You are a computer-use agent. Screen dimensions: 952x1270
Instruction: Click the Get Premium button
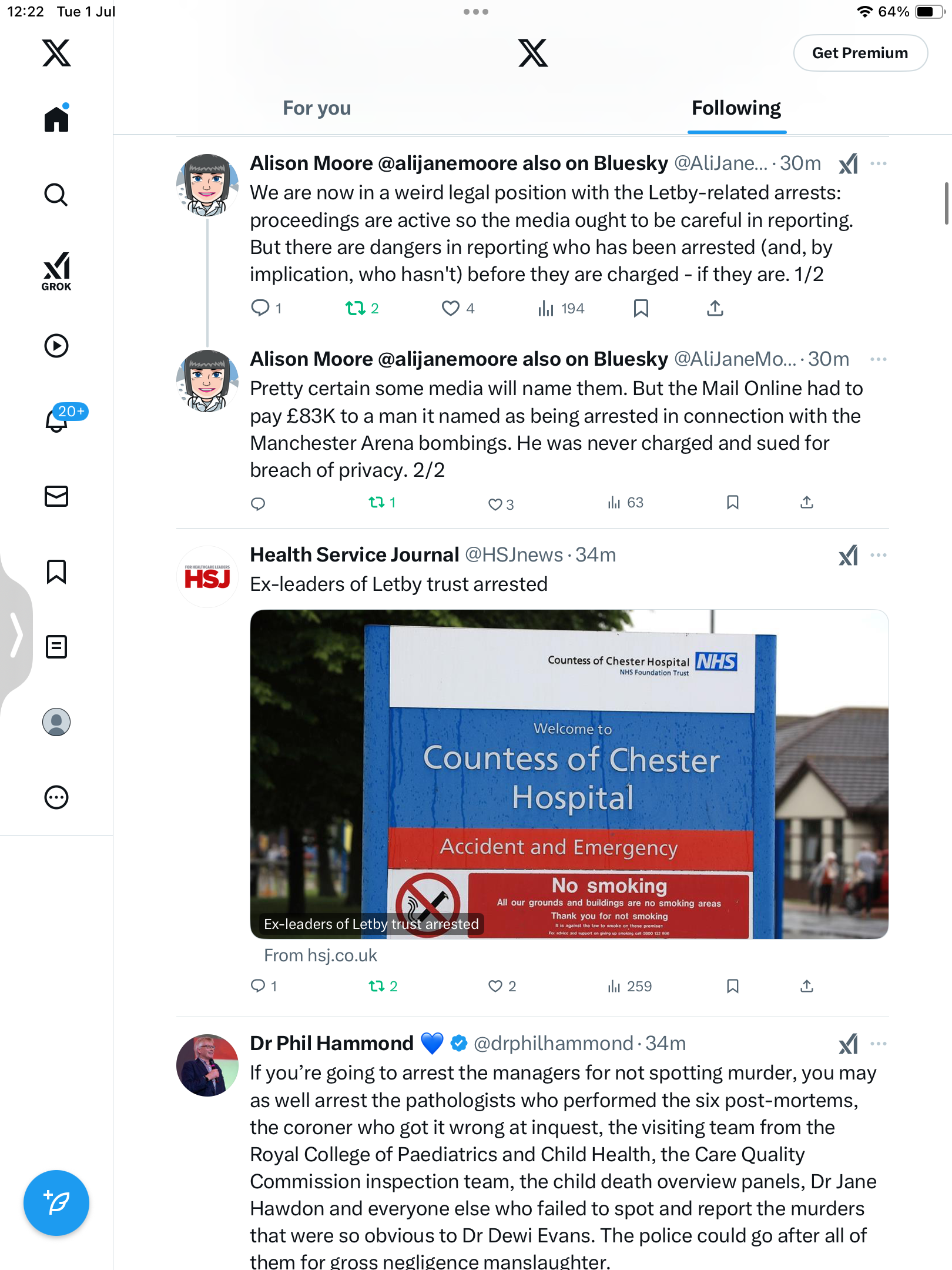[860, 53]
